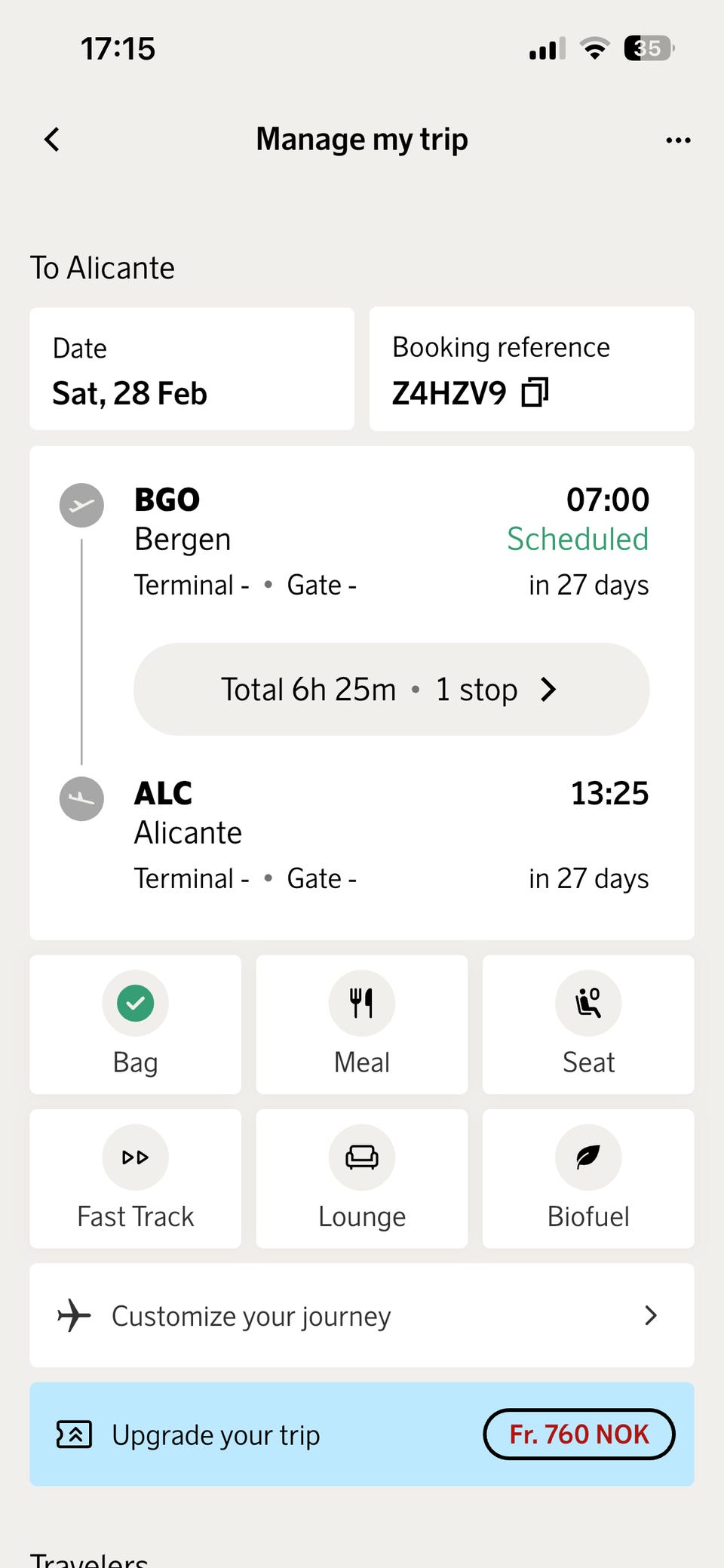Tap the Scheduled flight status label

(577, 540)
